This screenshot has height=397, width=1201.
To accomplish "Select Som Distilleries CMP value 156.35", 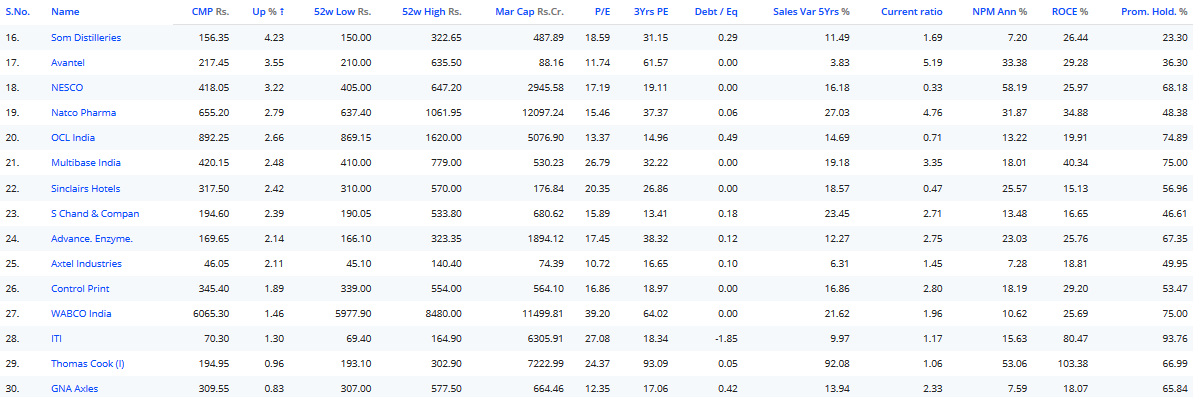I will (x=215, y=37).
